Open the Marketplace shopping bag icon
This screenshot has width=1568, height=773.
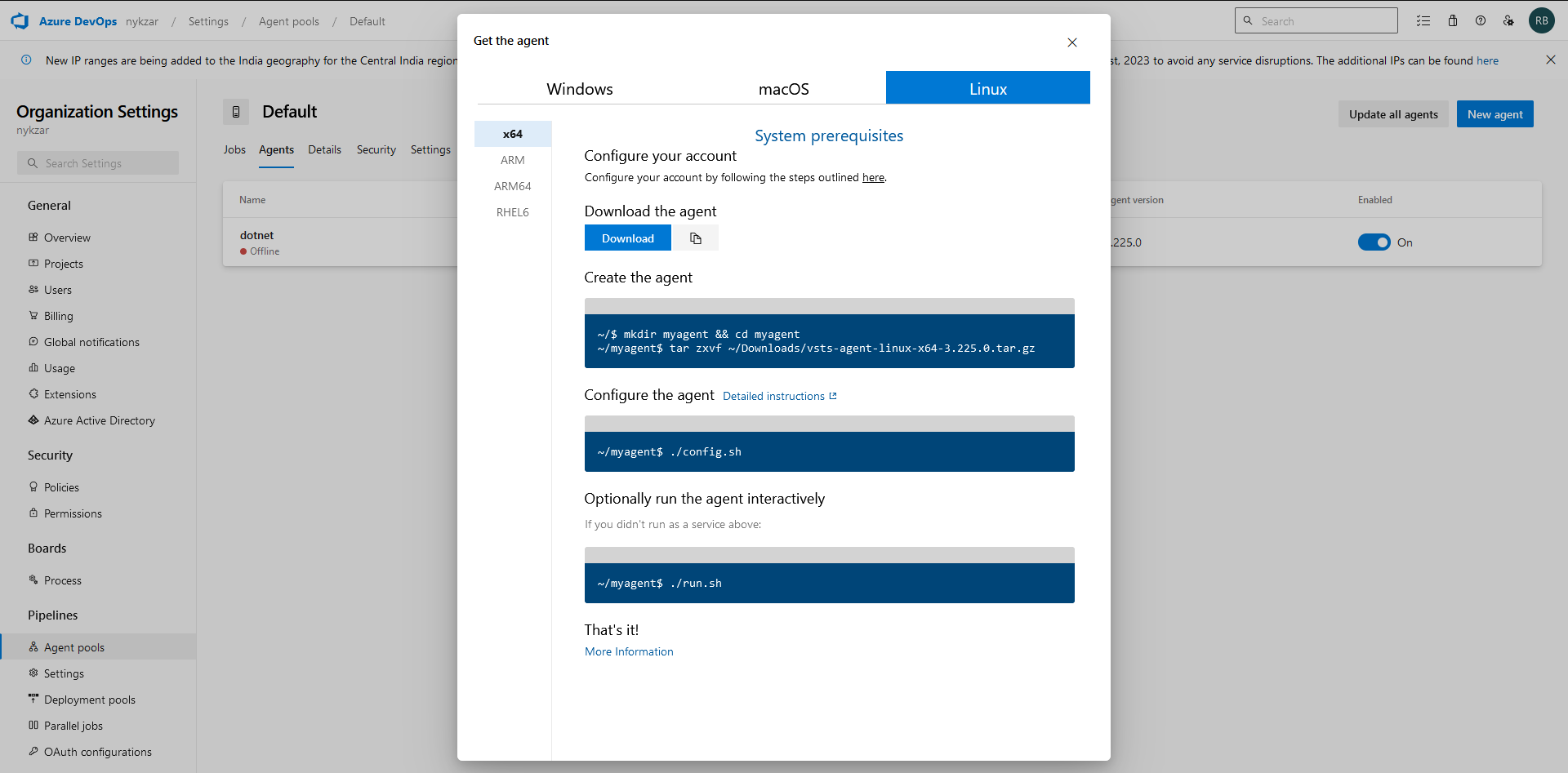coord(1453,21)
